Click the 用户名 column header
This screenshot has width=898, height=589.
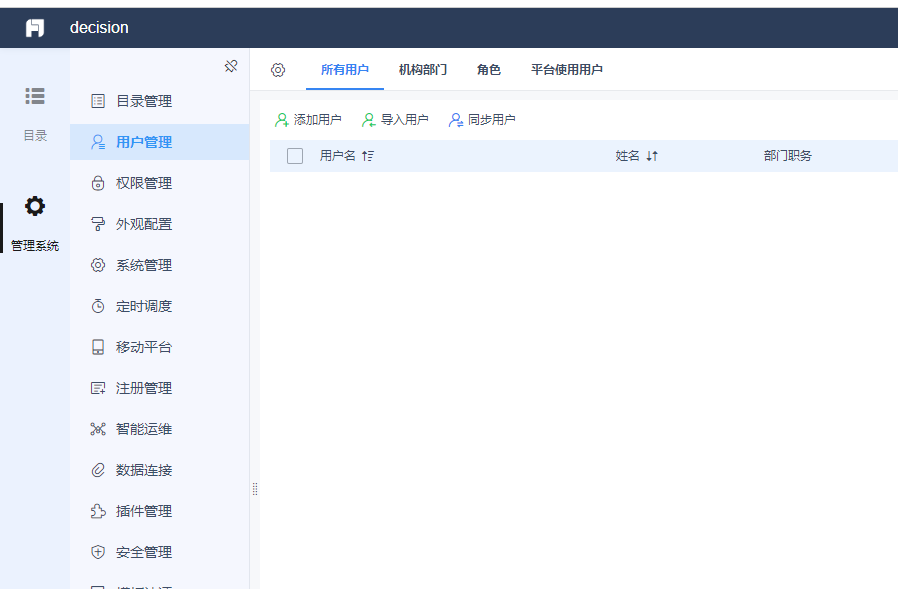click(x=337, y=156)
